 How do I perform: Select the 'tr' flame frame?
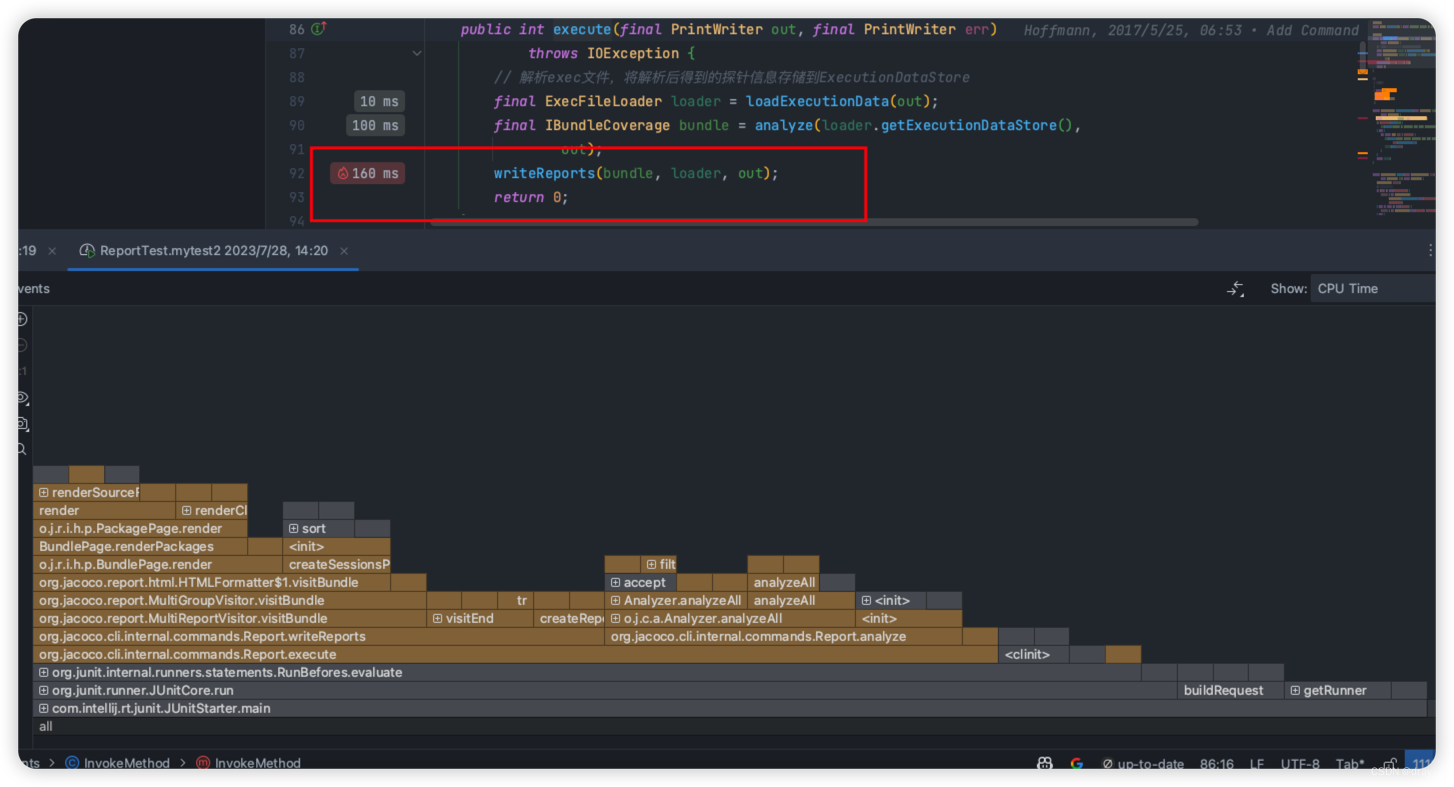coord(516,601)
